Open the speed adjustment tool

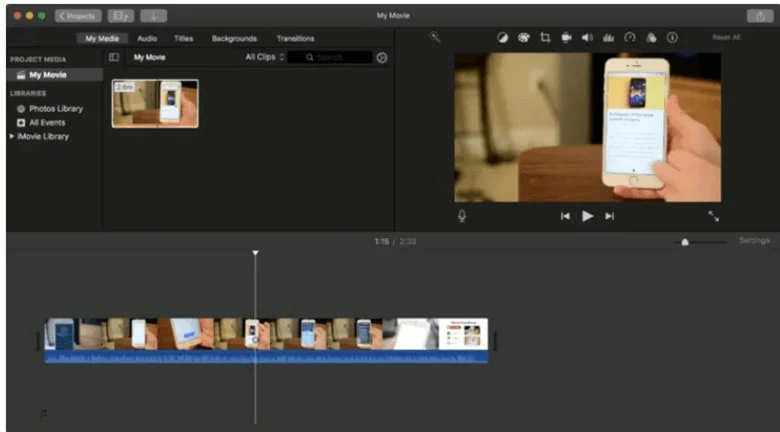(630, 38)
